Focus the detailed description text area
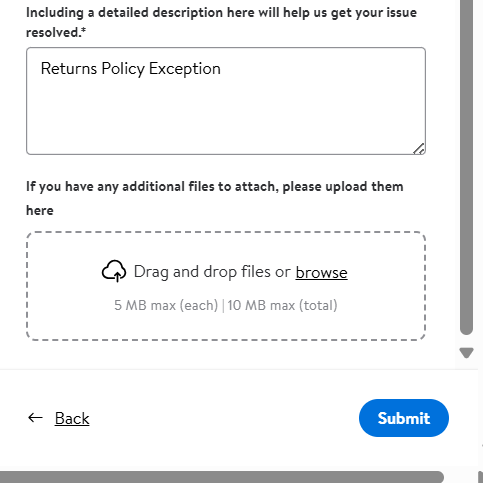483x483 pixels. click(x=226, y=101)
